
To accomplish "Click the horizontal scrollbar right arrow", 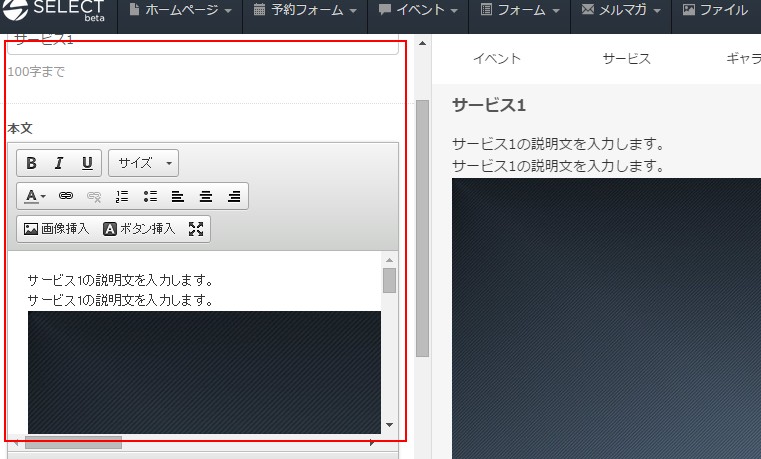I will coord(372,443).
